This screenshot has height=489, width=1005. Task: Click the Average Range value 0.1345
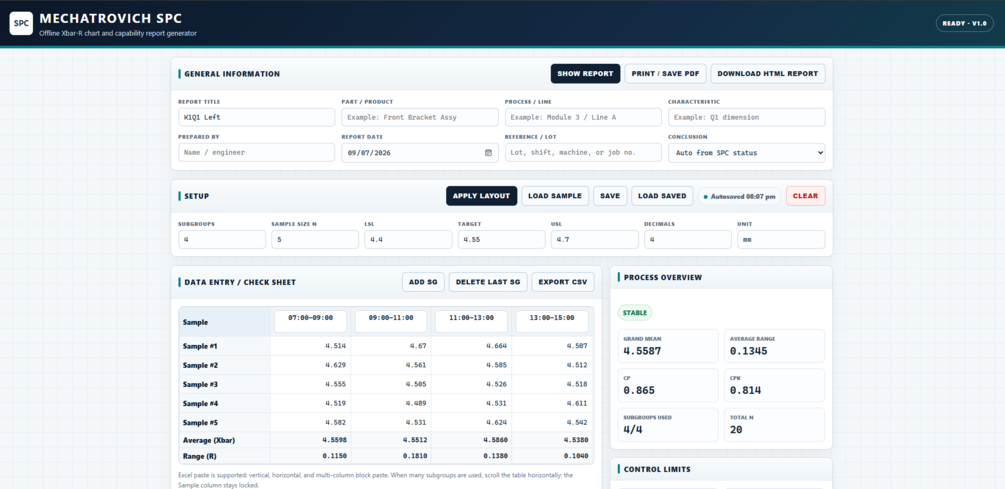tap(749, 351)
